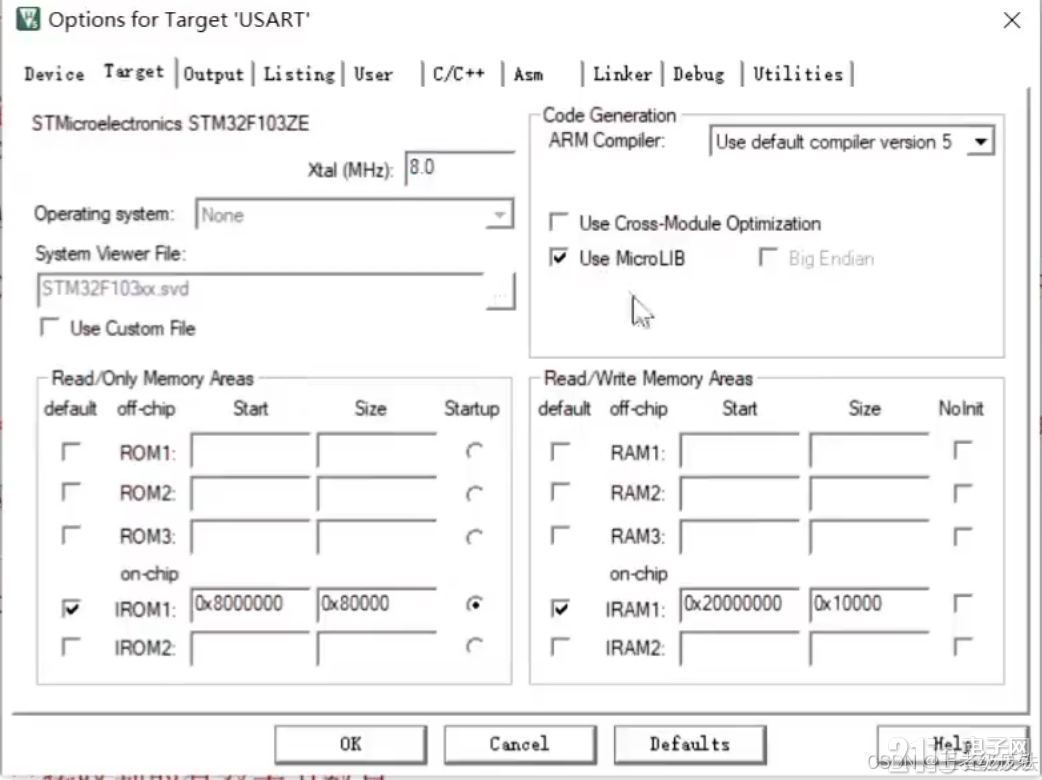Go to the User tab
This screenshot has height=780, width=1042.
pos(373,74)
